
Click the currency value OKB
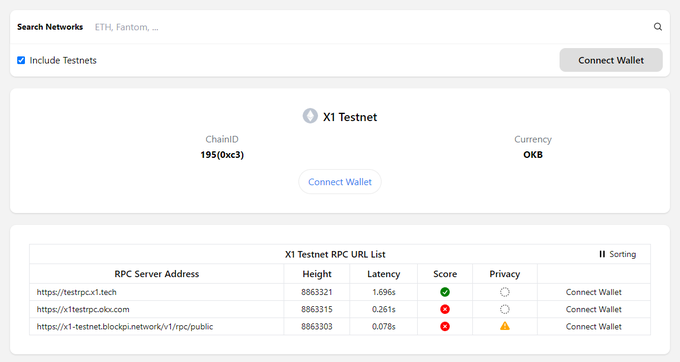tap(533, 155)
